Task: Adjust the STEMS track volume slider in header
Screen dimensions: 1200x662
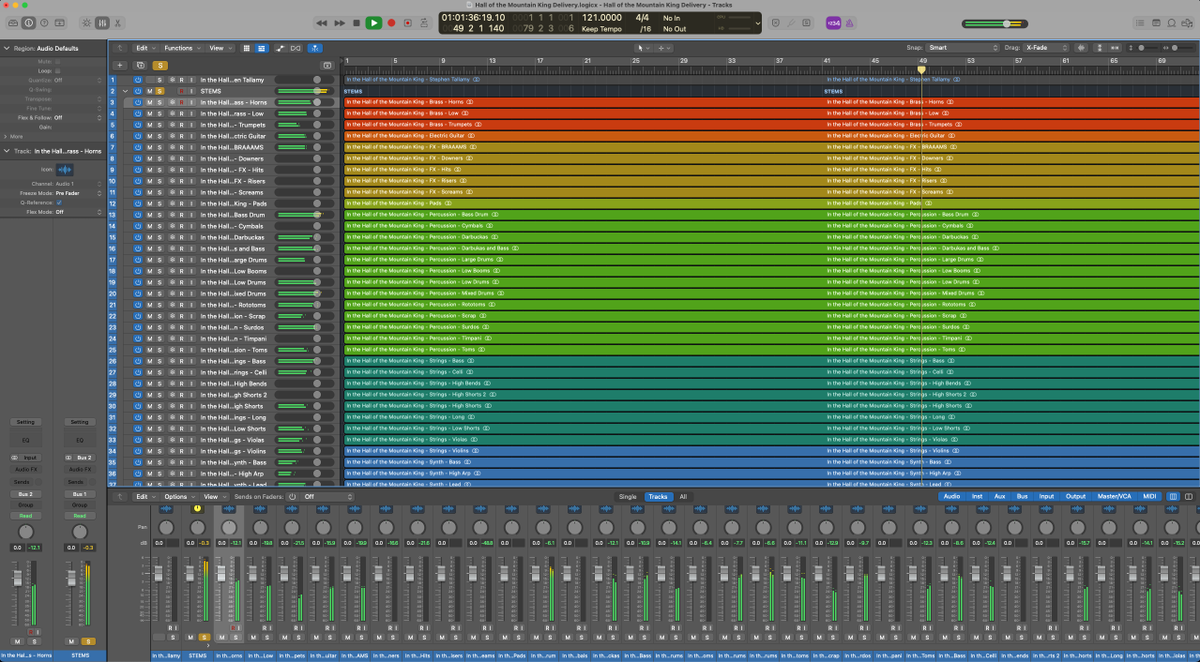Action: pyautogui.click(x=304, y=91)
